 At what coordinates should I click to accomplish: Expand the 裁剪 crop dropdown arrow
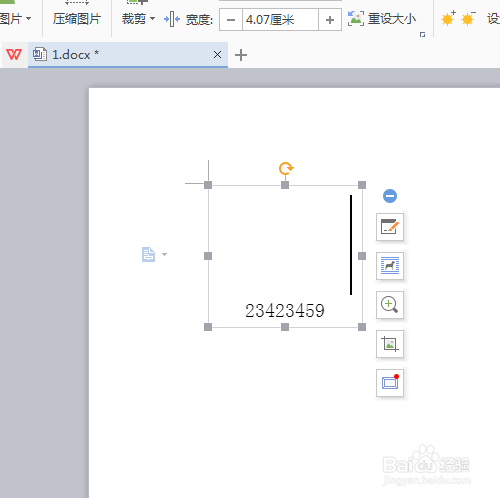click(x=153, y=18)
